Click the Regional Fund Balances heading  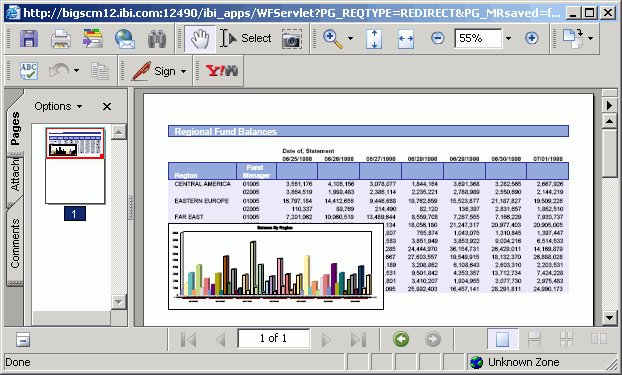coord(225,132)
